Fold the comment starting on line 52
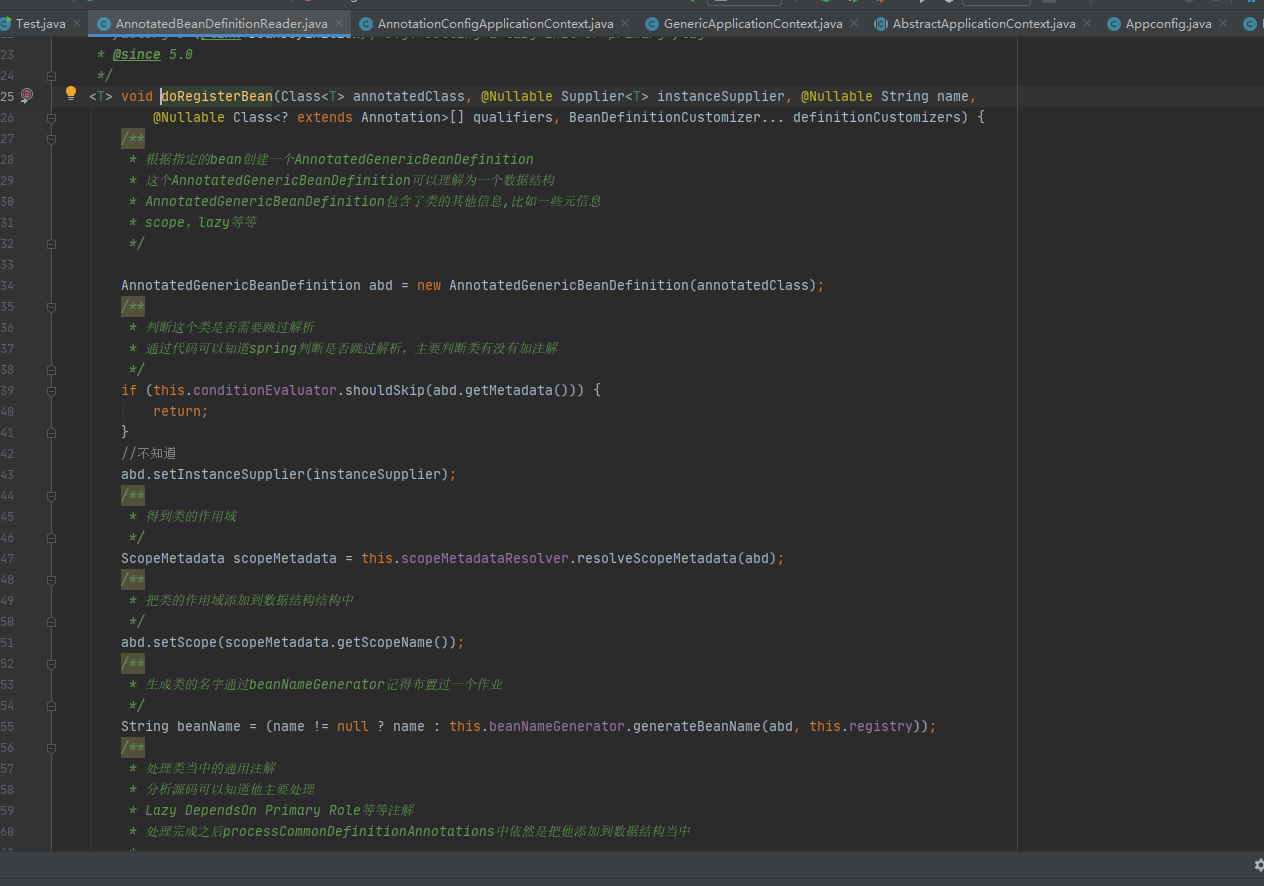Viewport: 1264px width, 886px height. tap(51, 663)
